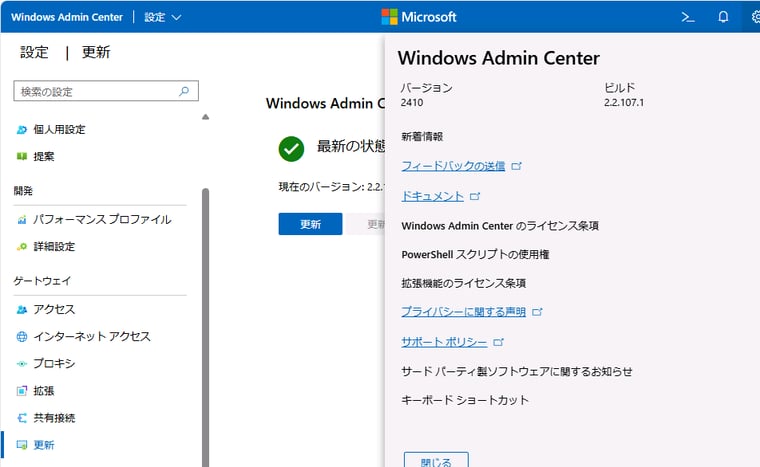Click the プロキシ icon in sidebar
This screenshot has height=467, width=760.
22,364
